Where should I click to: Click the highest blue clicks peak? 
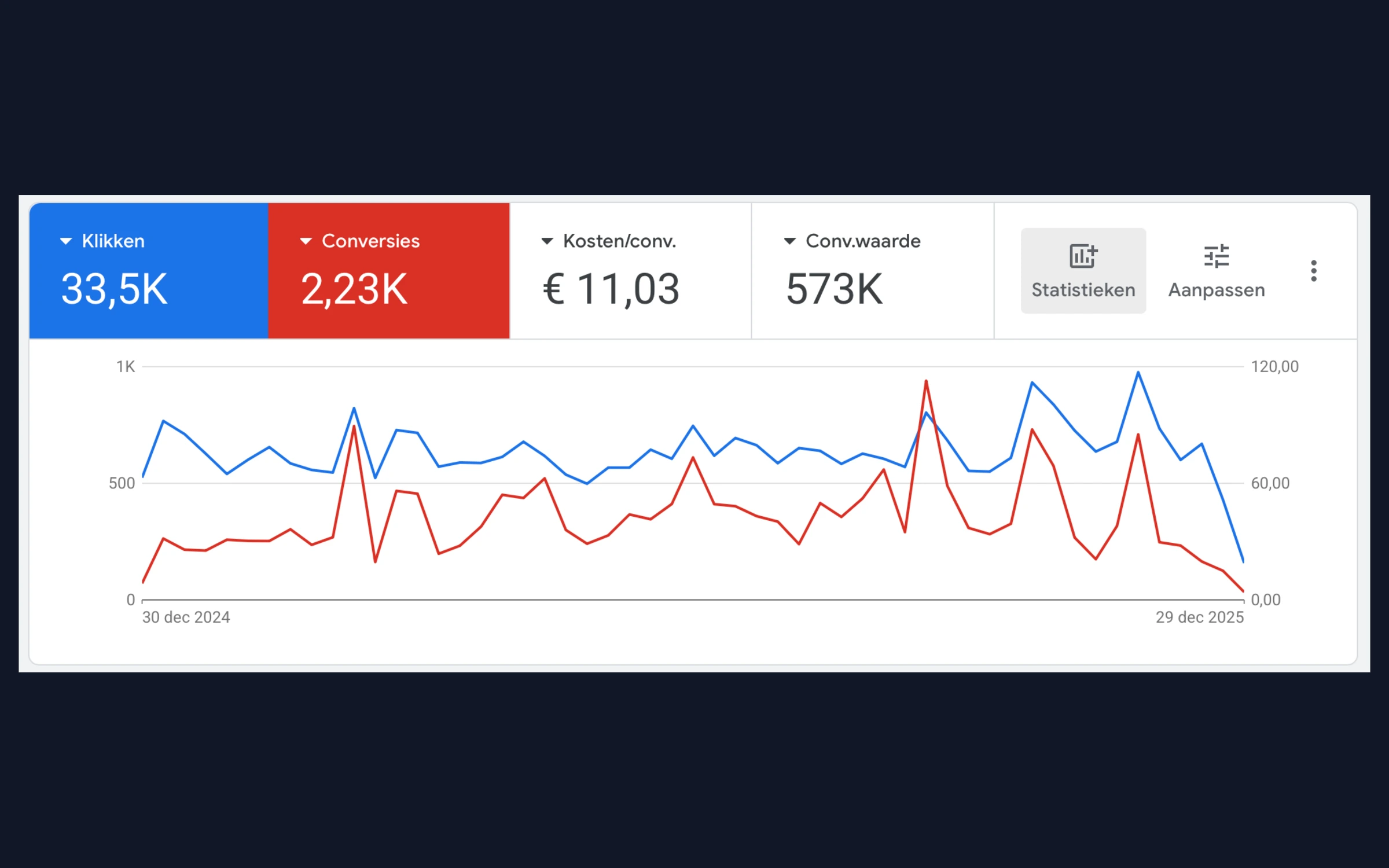(x=1138, y=373)
